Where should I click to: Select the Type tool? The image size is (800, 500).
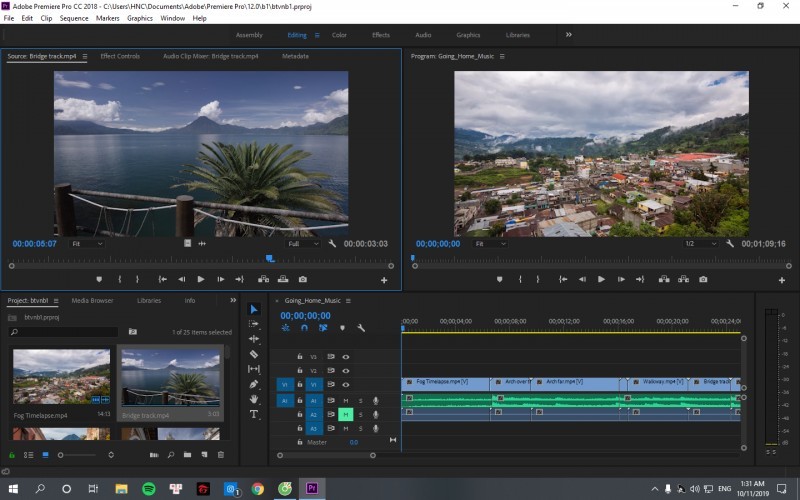point(254,414)
